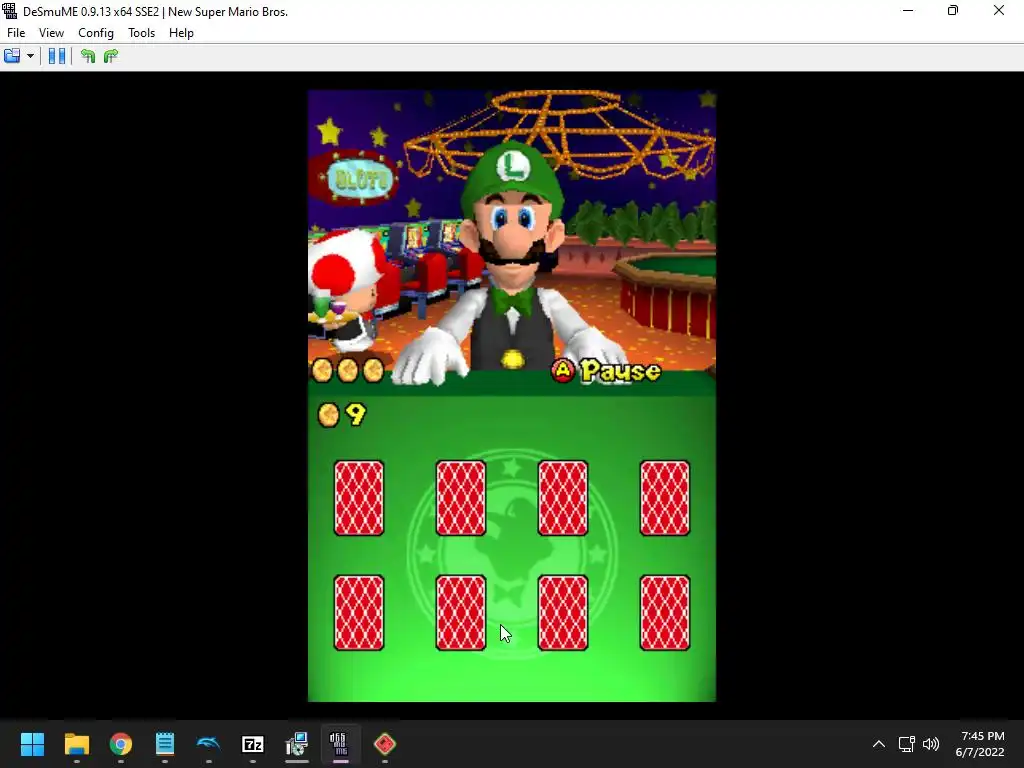
Task: Flip the second card in top row
Action: coord(460,498)
